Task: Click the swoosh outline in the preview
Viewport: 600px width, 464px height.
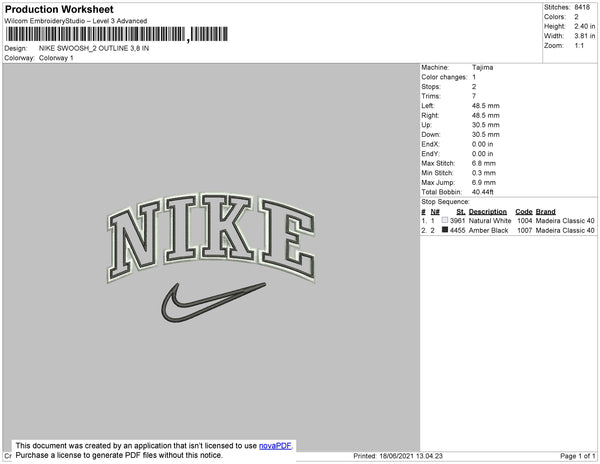Action: point(213,302)
